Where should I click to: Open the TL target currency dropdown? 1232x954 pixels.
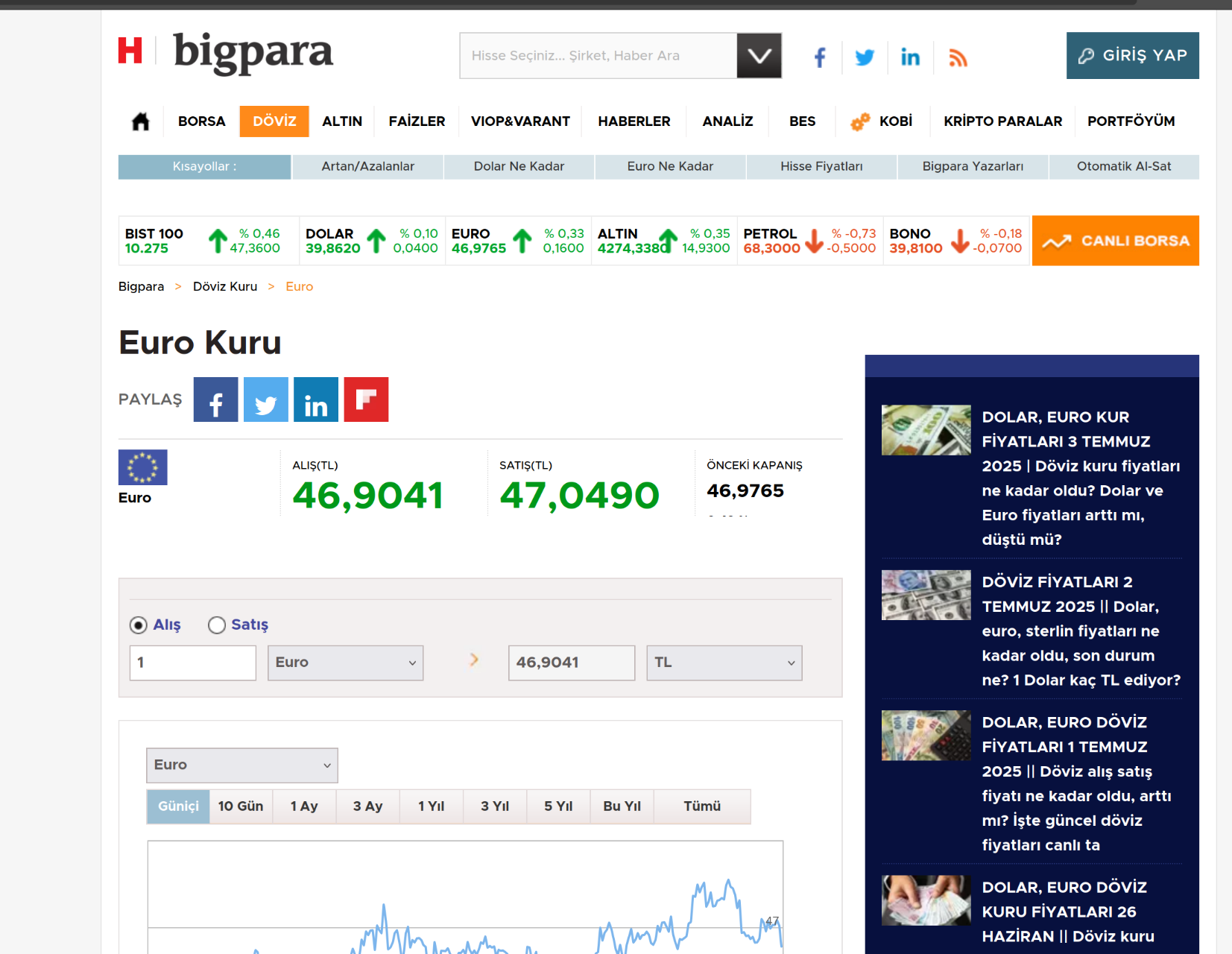click(724, 663)
